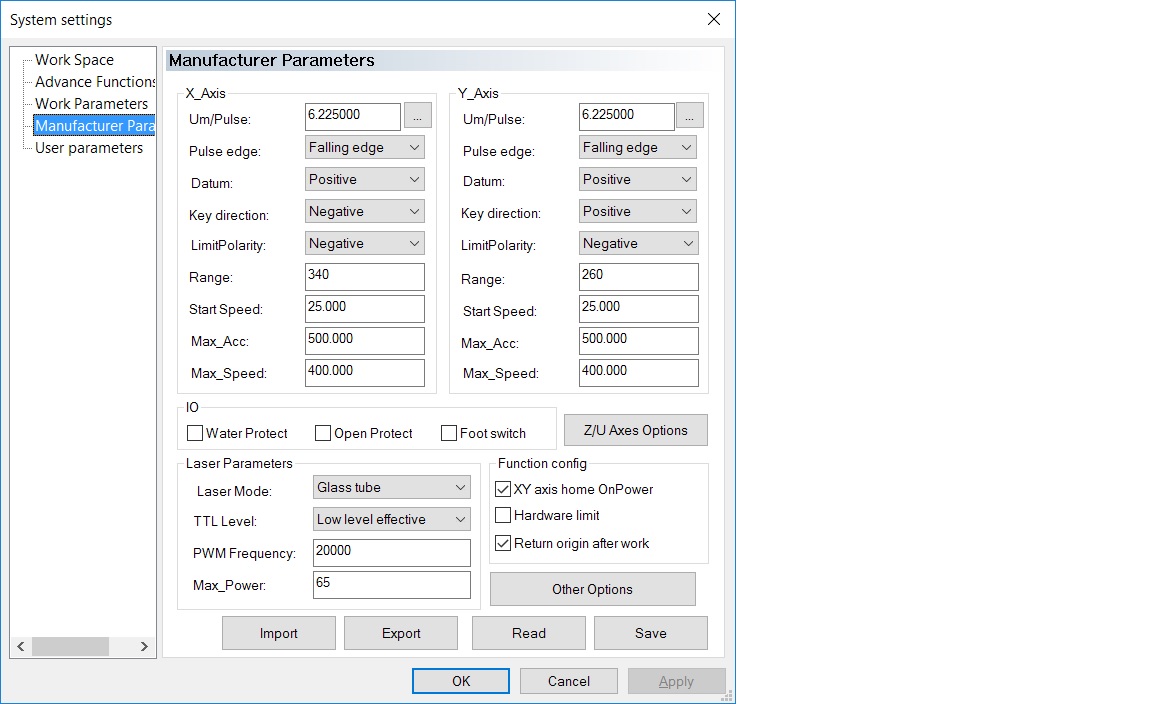Select Work Parameters in the tree
The width and height of the screenshot is (1152, 704).
pyautogui.click(x=91, y=104)
